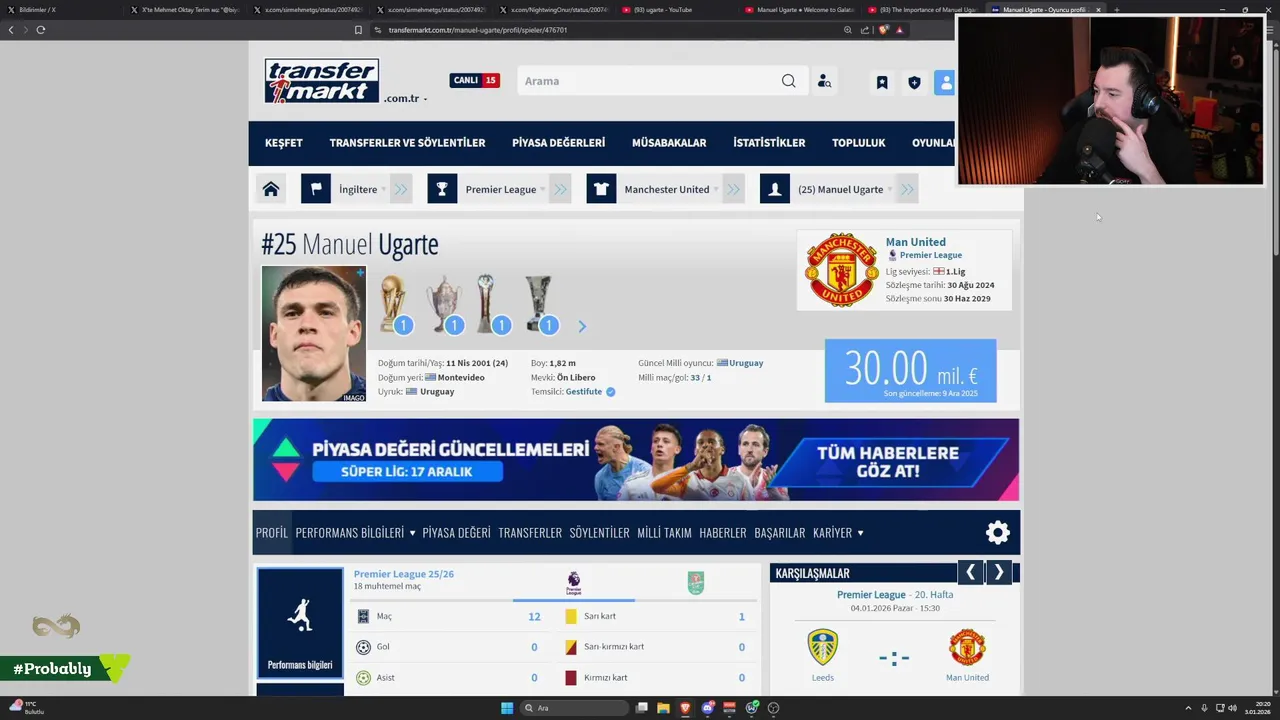The width and height of the screenshot is (1280, 720).
Task: Show more trophies with the arrow
Action: (x=582, y=326)
